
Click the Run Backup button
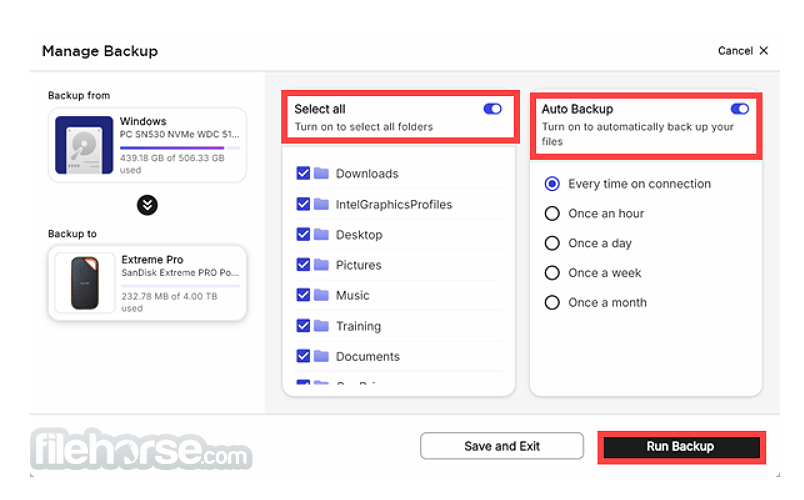[681, 447]
